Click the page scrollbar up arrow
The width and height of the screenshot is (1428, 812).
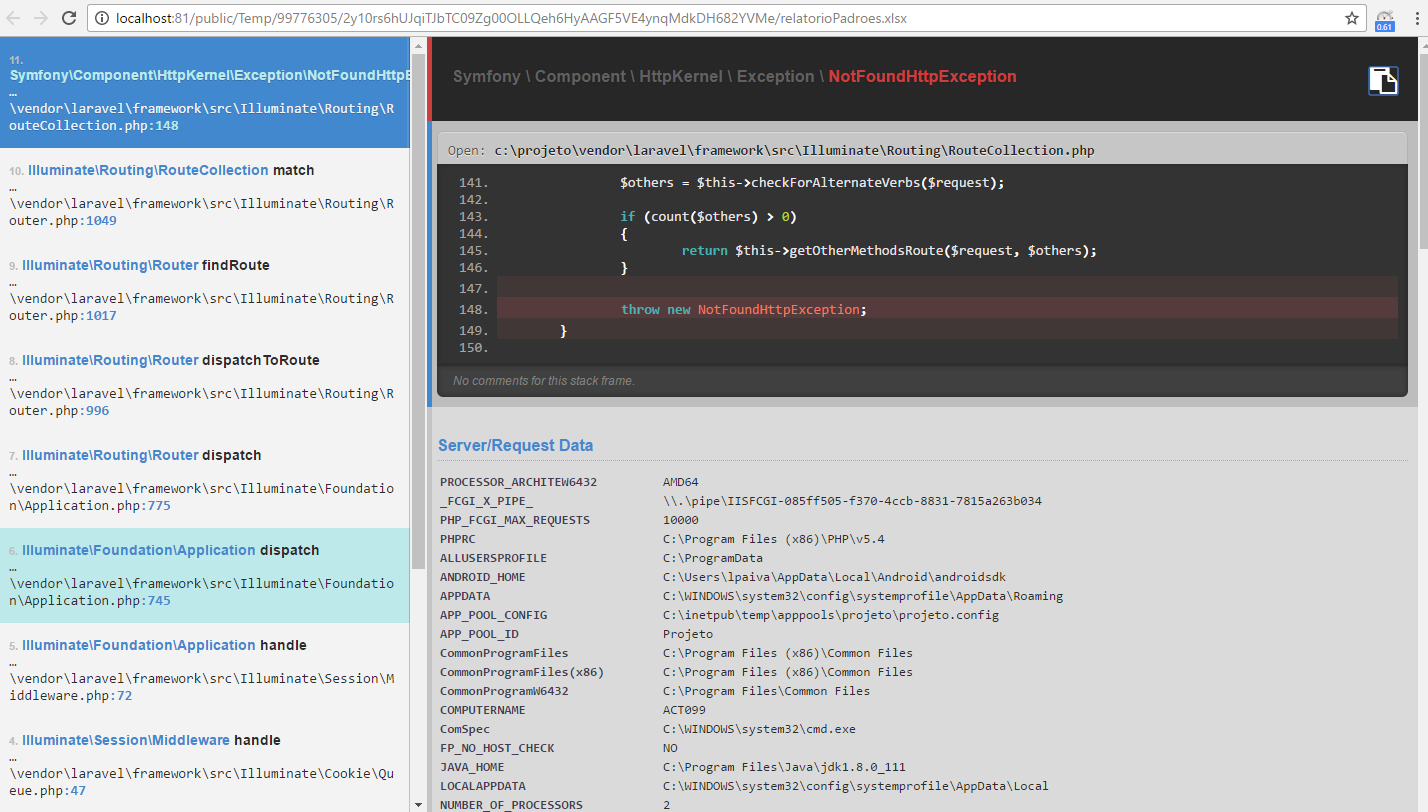[1421, 44]
